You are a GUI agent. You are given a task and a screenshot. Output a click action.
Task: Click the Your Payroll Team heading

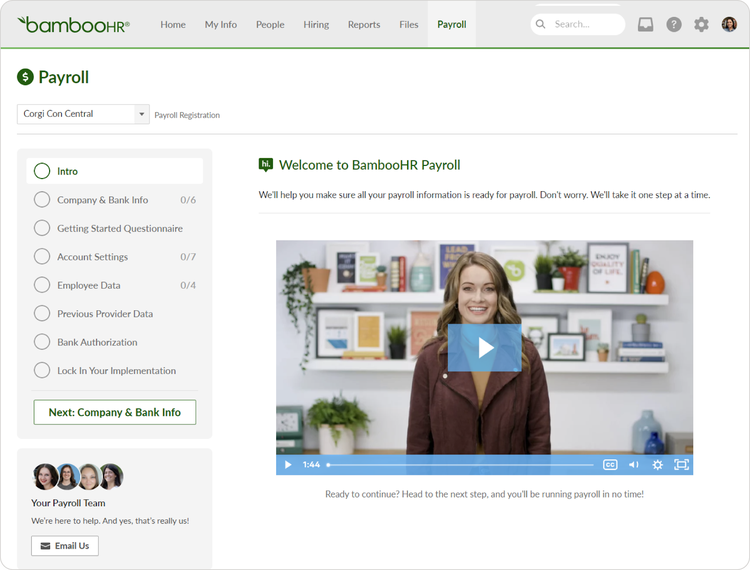(x=68, y=503)
